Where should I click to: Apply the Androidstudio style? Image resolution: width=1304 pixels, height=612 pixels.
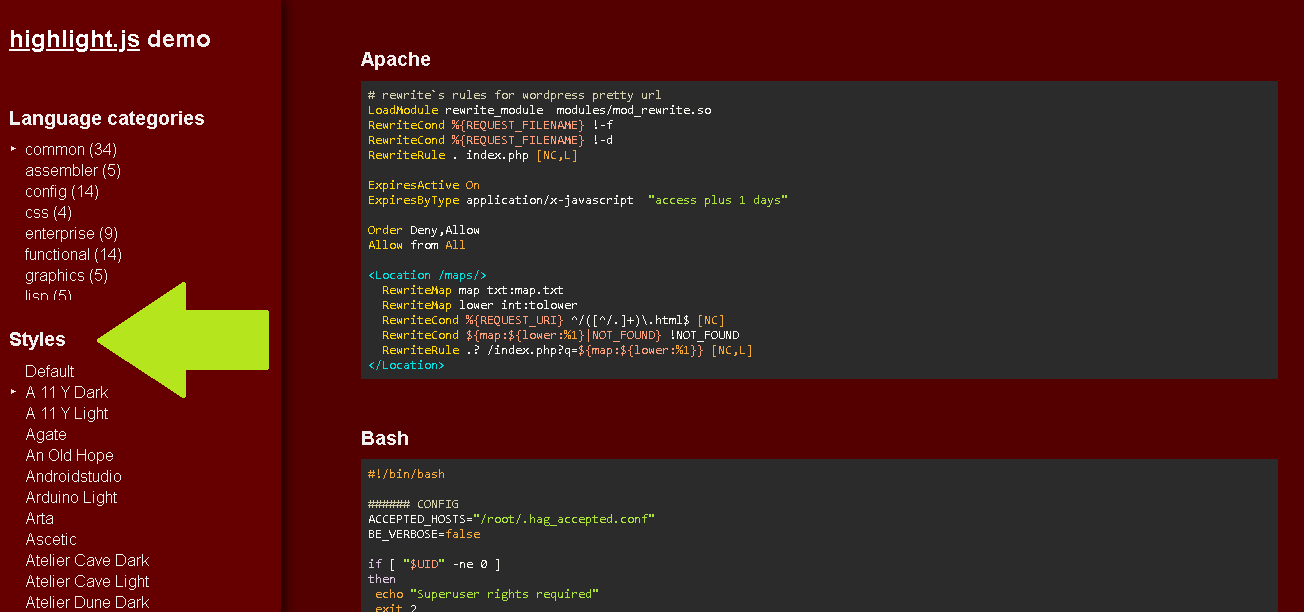[73, 476]
